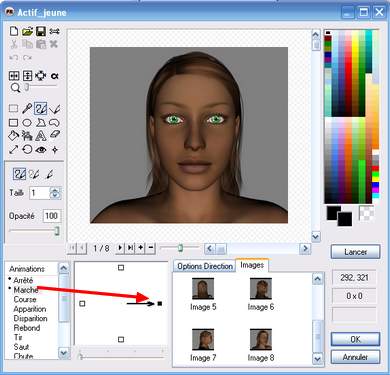Click the brush size input field
The image size is (390, 375).
pos(40,193)
